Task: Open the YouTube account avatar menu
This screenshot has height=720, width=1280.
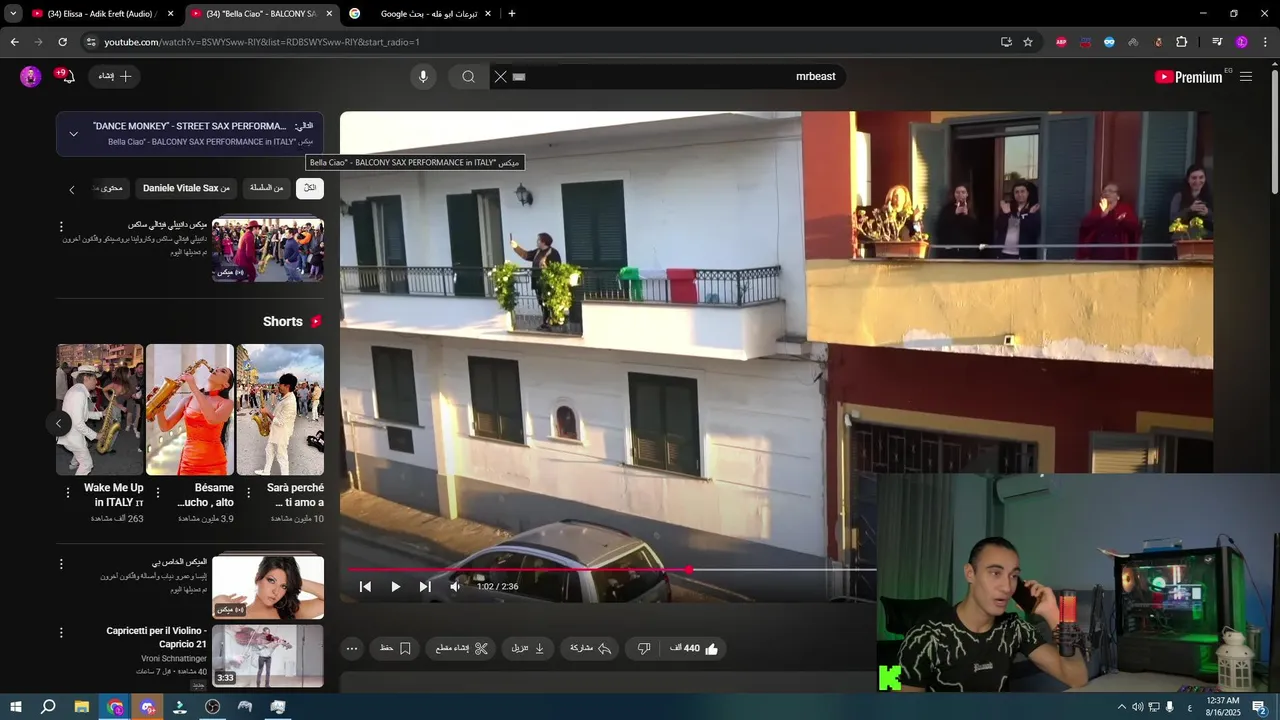Action: (30, 77)
